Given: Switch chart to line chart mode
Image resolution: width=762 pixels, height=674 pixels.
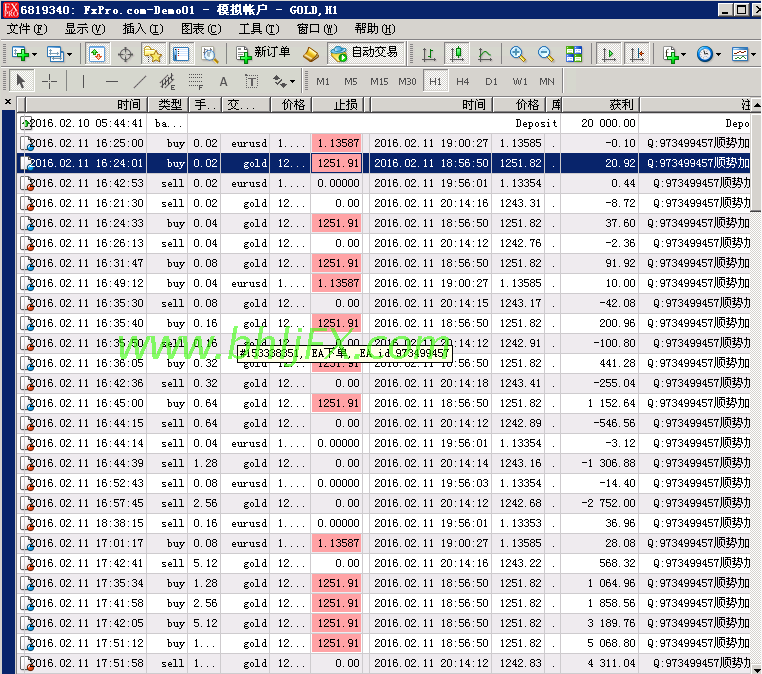Looking at the screenshot, I should pos(485,54).
